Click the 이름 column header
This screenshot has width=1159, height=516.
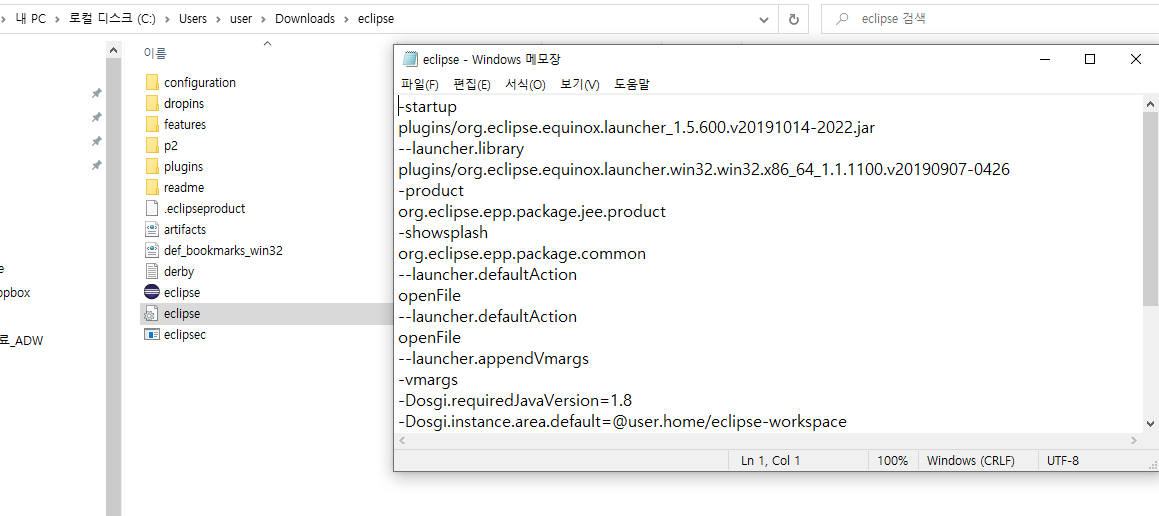154,53
